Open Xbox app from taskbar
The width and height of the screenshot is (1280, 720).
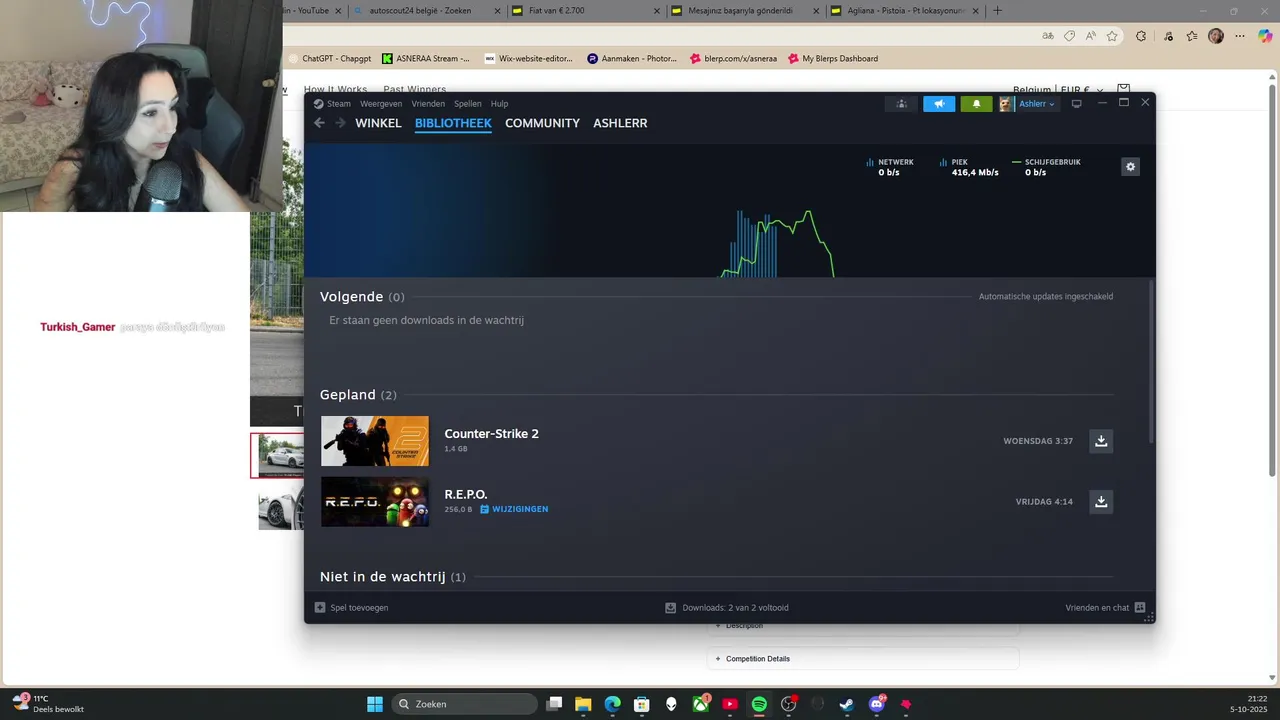(701, 704)
